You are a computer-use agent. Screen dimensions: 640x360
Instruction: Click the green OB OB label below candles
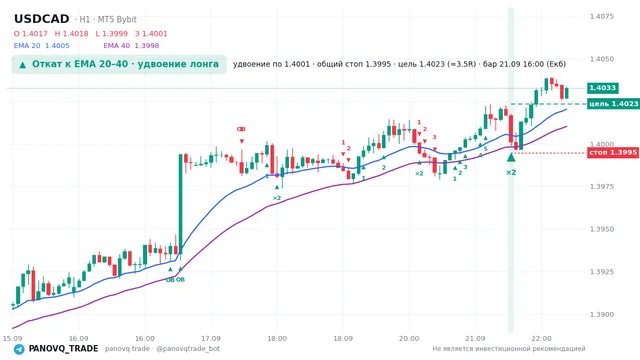pyautogui.click(x=175, y=280)
